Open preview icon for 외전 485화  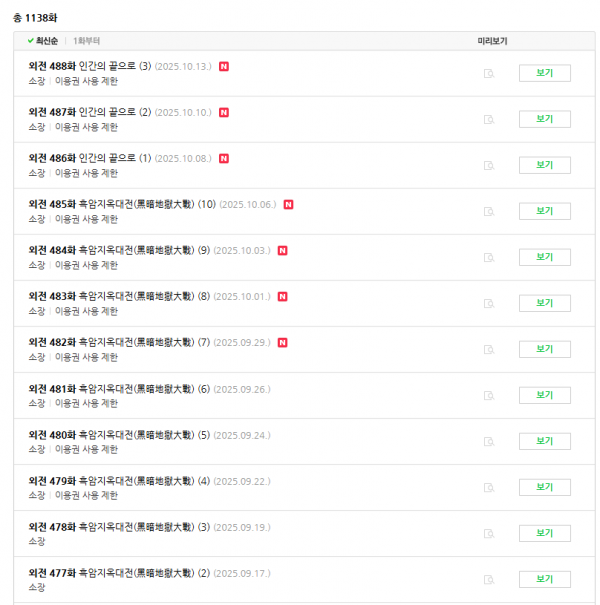pos(489,212)
